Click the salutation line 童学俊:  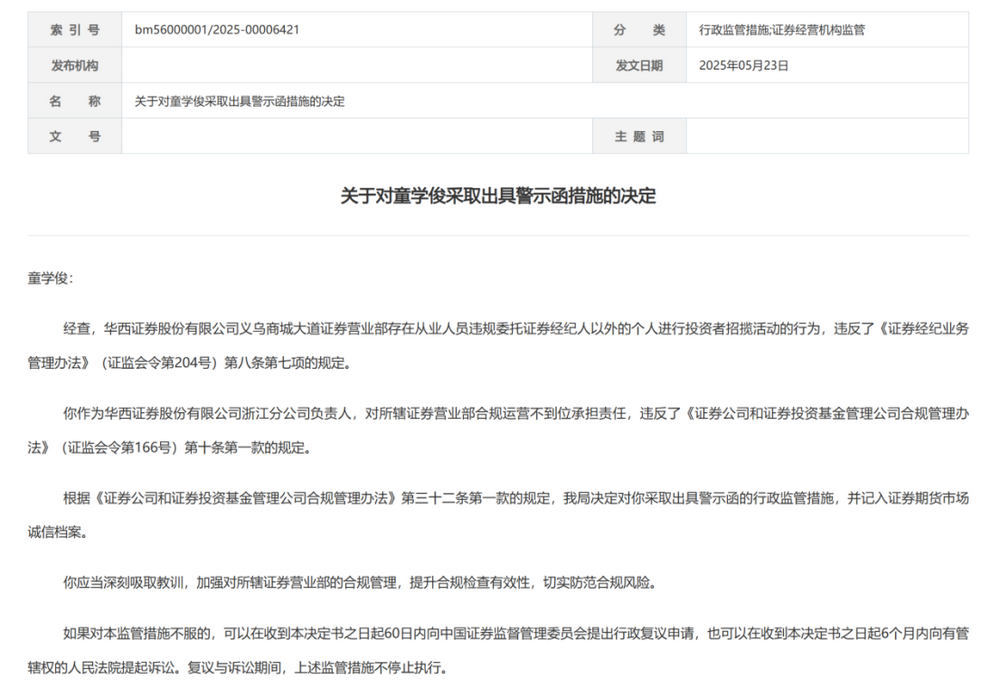point(50,278)
